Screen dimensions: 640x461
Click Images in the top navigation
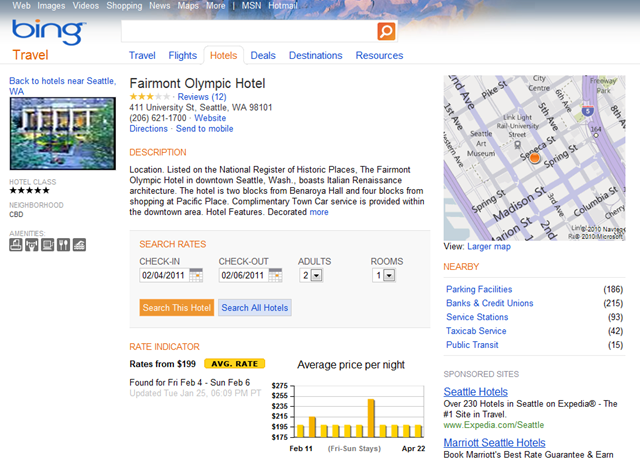pos(51,6)
